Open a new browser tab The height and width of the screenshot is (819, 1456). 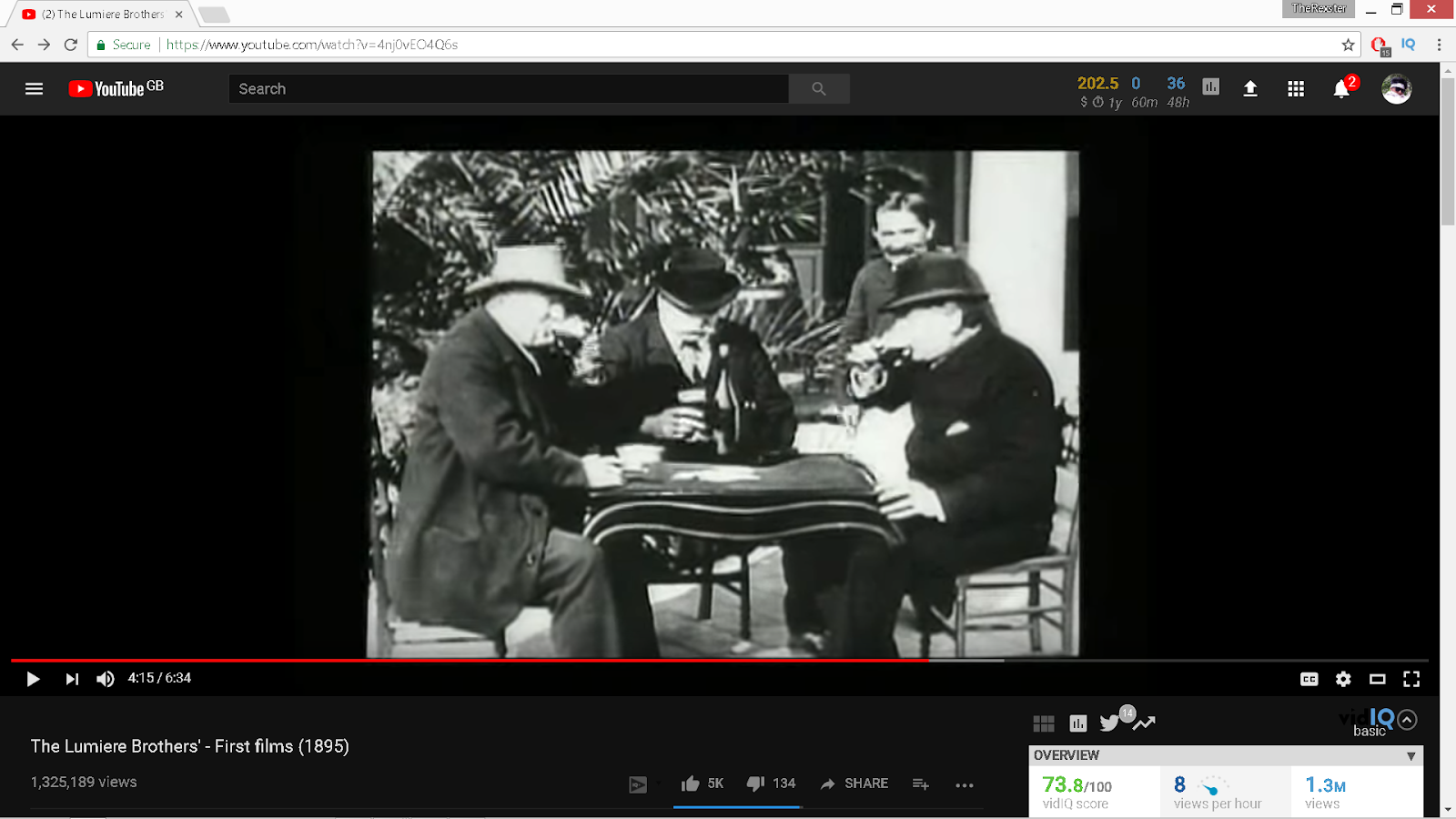pyautogui.click(x=214, y=15)
